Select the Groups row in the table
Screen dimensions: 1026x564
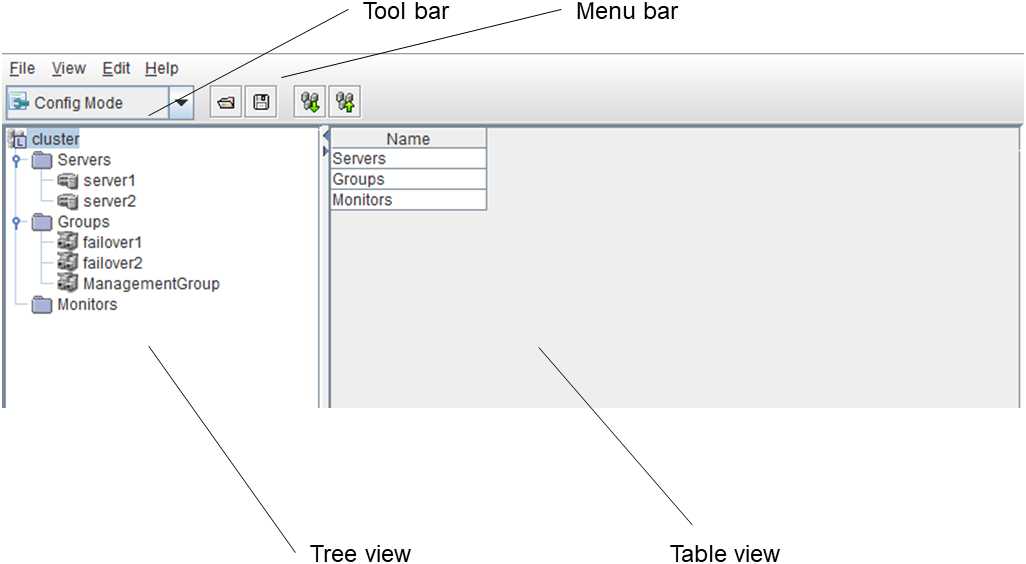coord(408,180)
